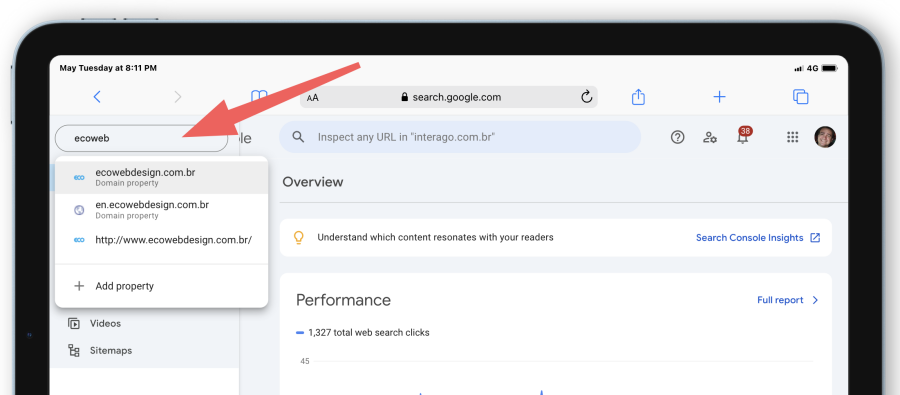
Task: Click the Videos sidebar icon
Action: tap(73, 324)
